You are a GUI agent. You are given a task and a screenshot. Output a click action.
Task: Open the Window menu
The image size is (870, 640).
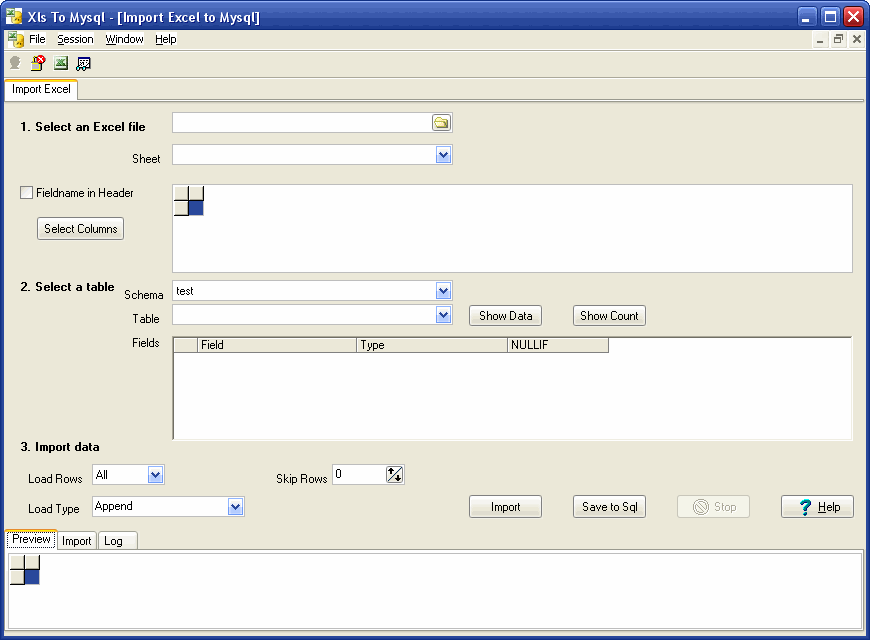124,39
